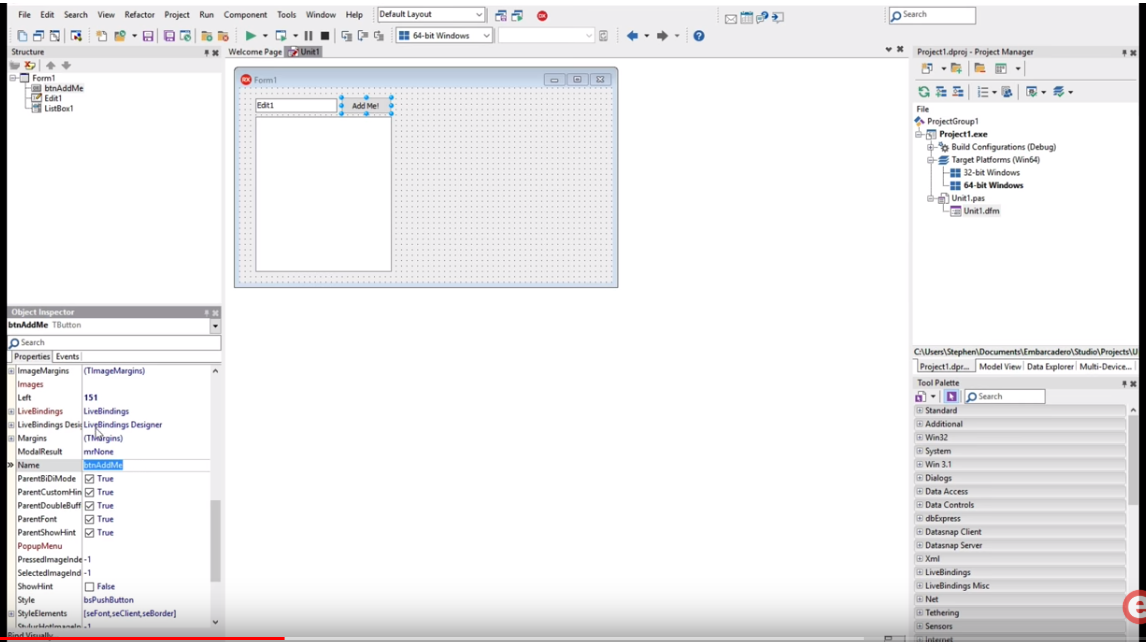The width and height of the screenshot is (1146, 642).
Task: Click the Style property value bsPushButton
Action: click(108, 600)
